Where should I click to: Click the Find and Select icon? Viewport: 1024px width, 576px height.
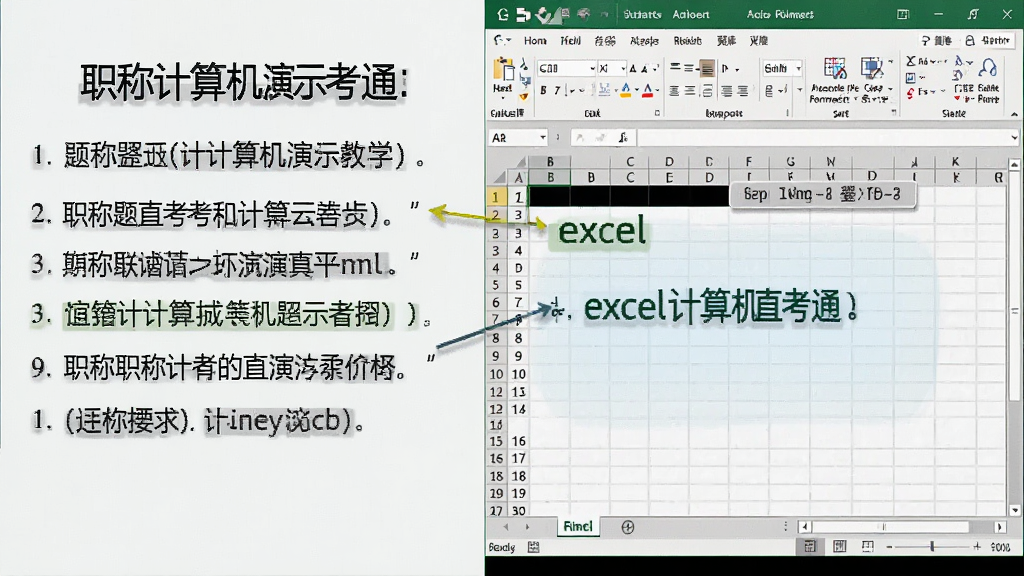(988, 67)
